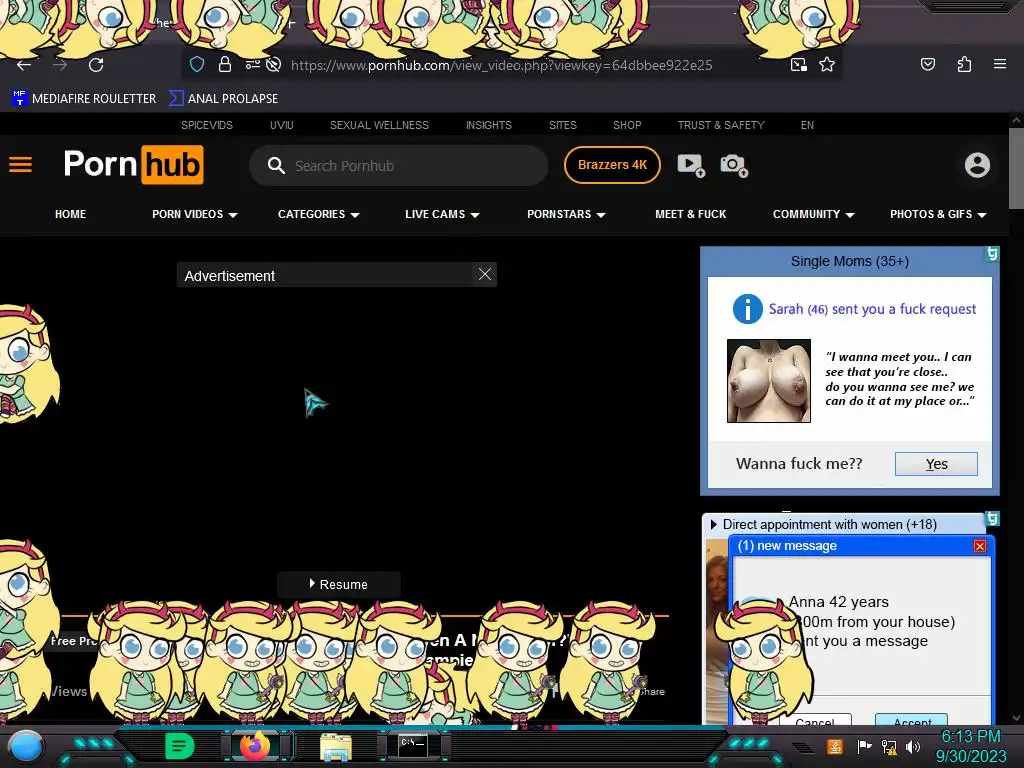Go back one page in Firefox

[x=24, y=65]
